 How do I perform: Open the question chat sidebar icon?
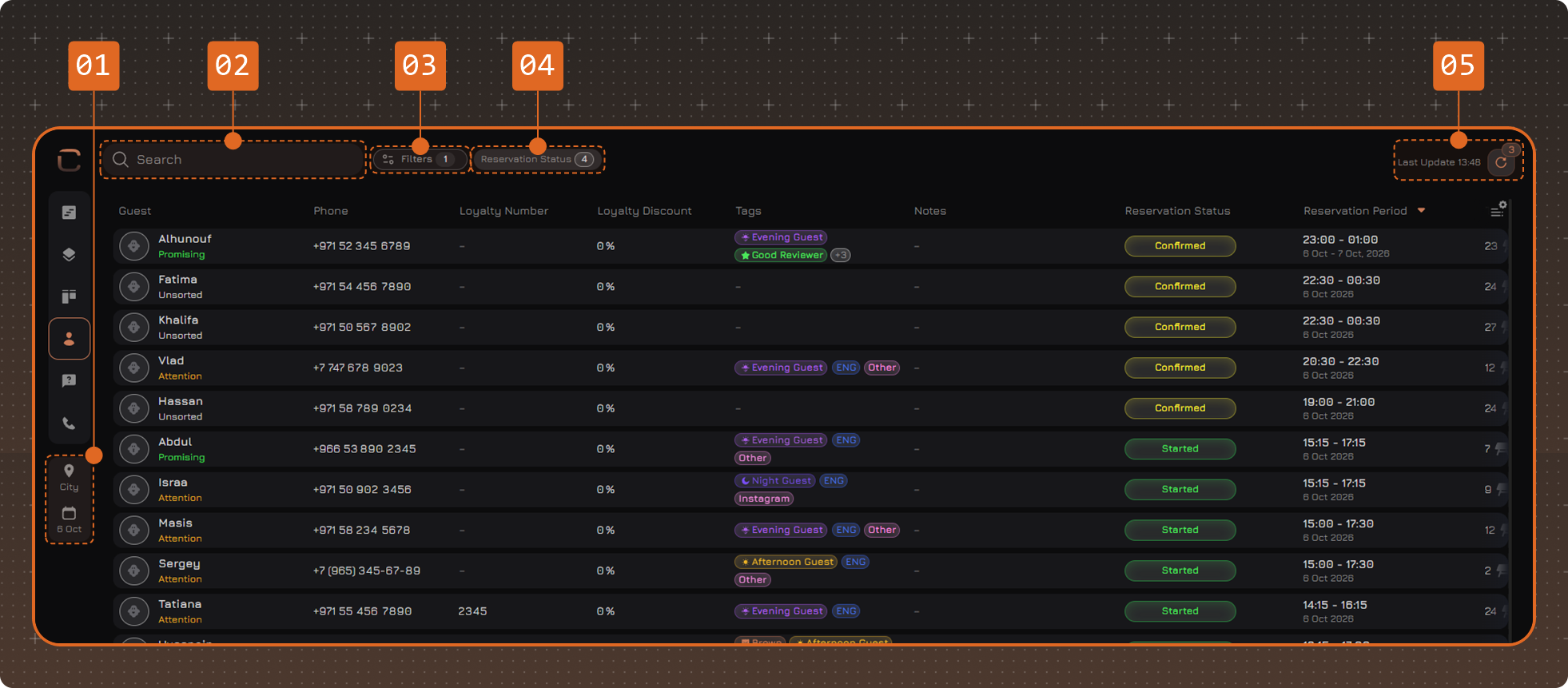[69, 381]
